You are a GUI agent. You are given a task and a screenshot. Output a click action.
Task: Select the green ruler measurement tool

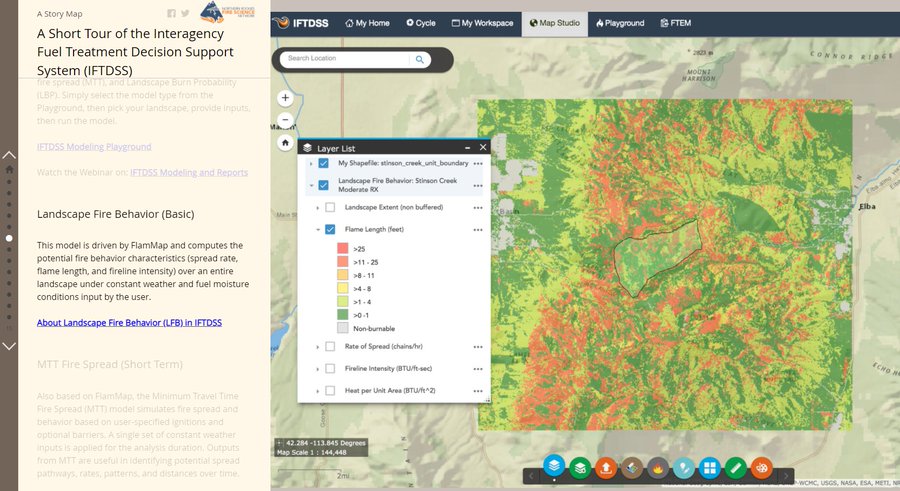[735, 468]
